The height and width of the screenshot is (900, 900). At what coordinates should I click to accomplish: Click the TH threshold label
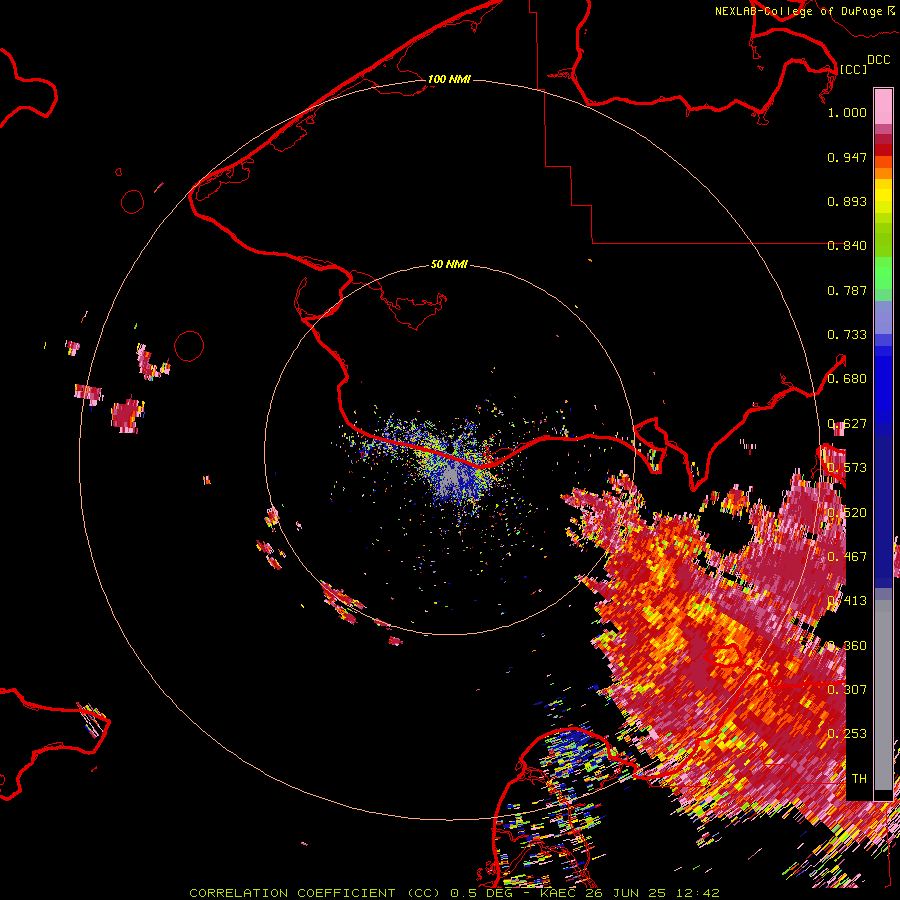[859, 778]
